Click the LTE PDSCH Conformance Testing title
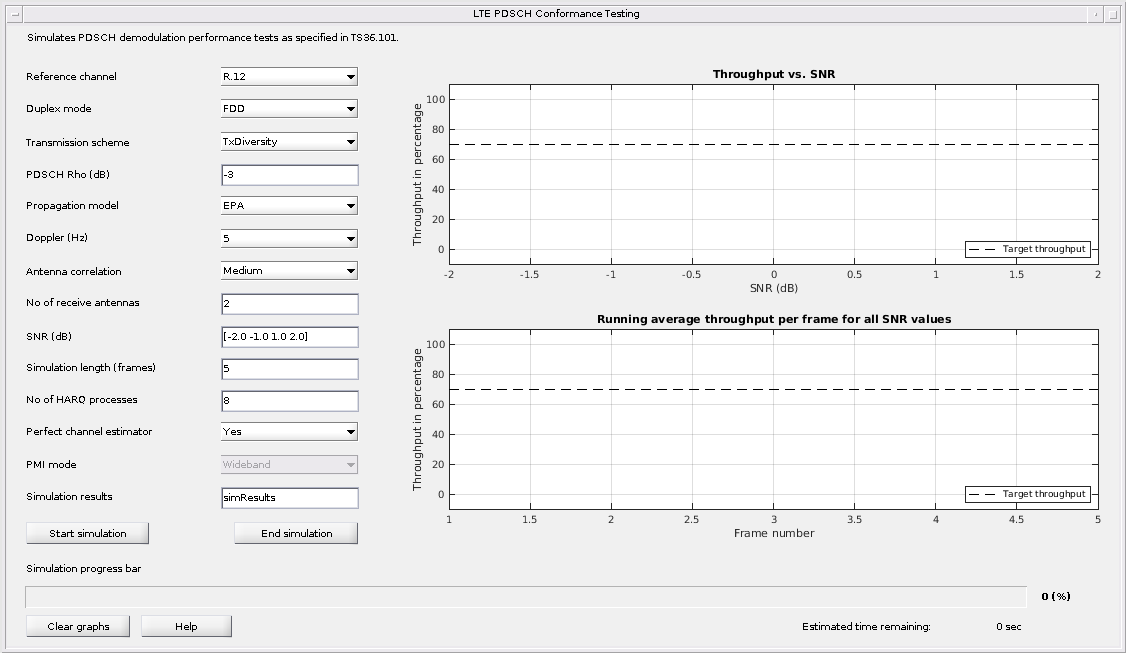Viewport: 1126px width, 653px height. [x=556, y=14]
